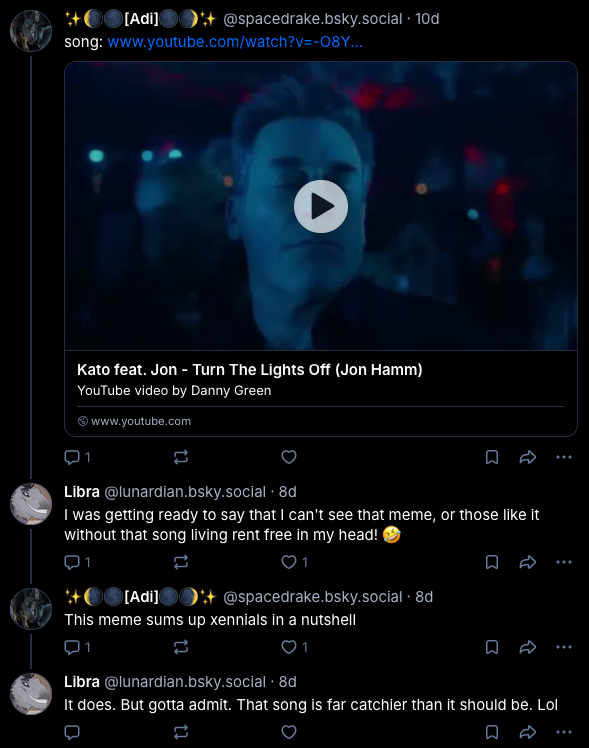Open the youtube.com/watch song link
589x748 pixels.
click(x=235, y=42)
